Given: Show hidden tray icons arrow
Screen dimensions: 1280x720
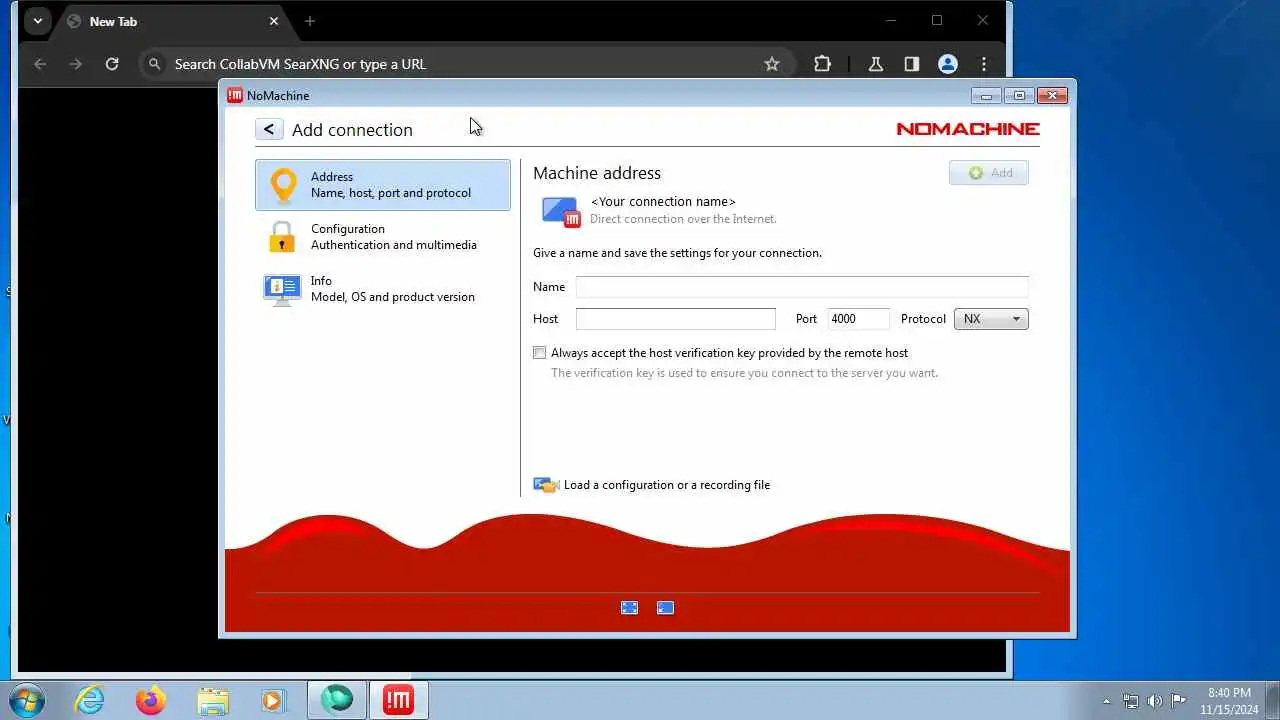Looking at the screenshot, I should (x=1106, y=701).
